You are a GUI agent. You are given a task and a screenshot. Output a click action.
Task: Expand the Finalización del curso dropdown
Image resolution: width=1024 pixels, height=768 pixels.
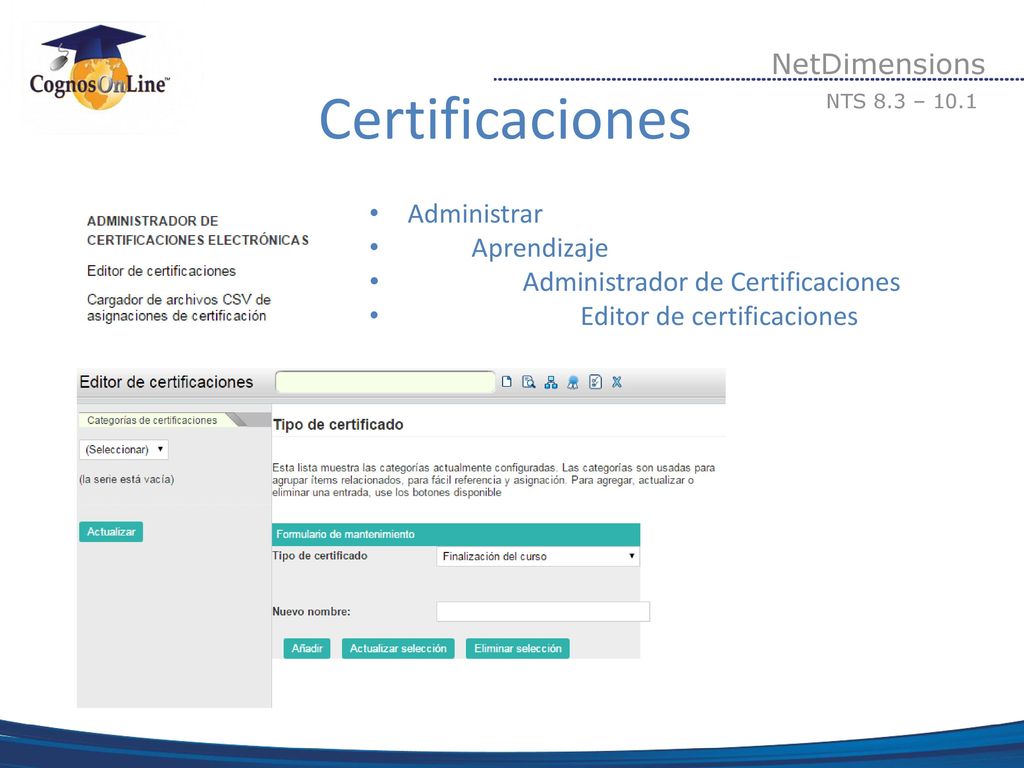click(x=537, y=556)
